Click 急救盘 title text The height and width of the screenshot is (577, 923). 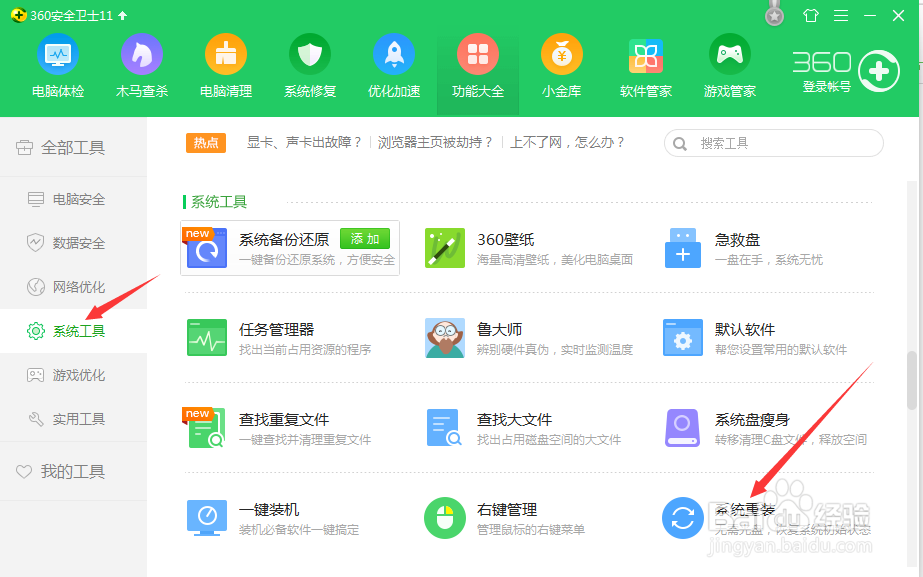737,240
